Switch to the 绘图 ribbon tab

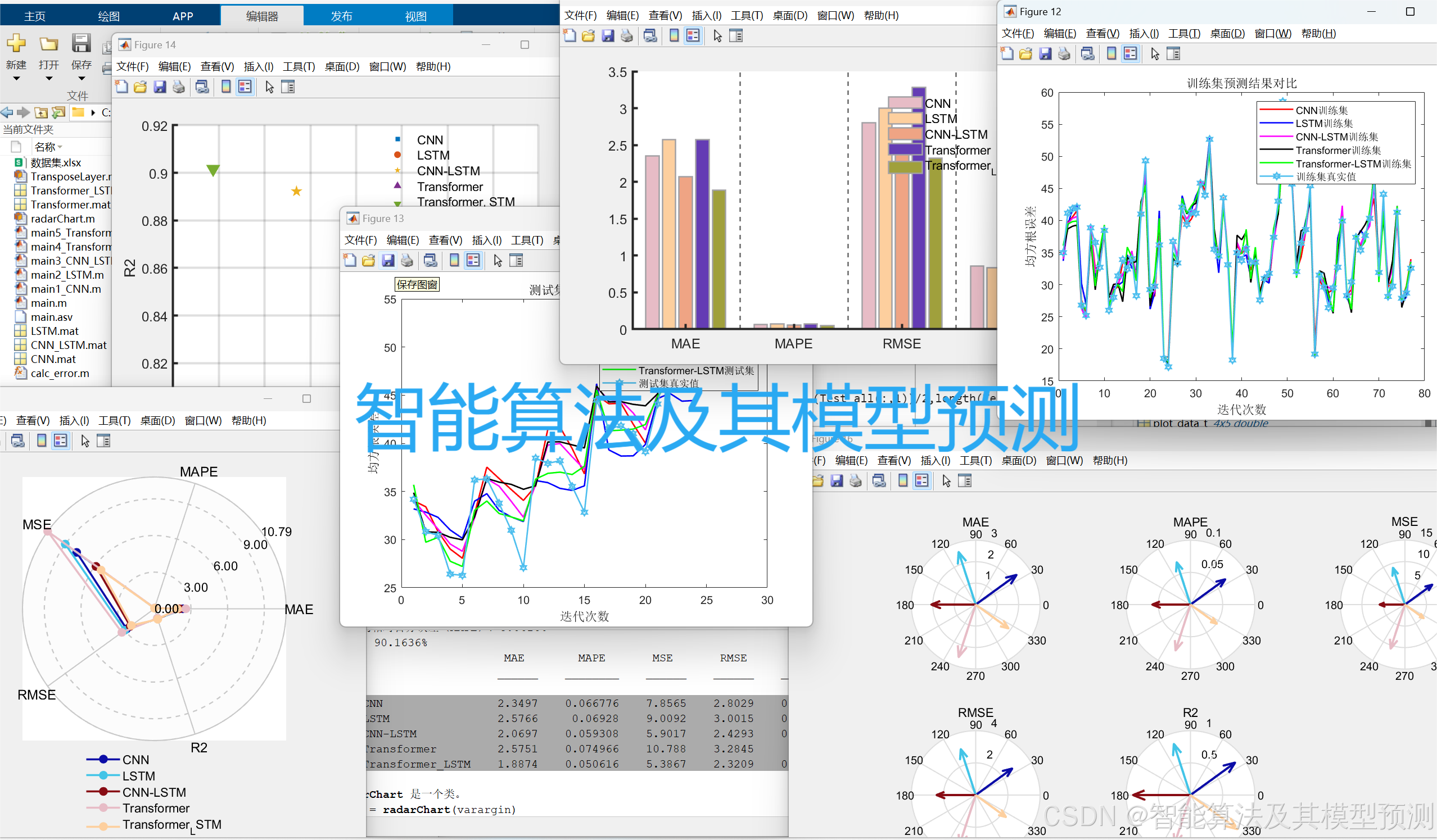tap(109, 16)
